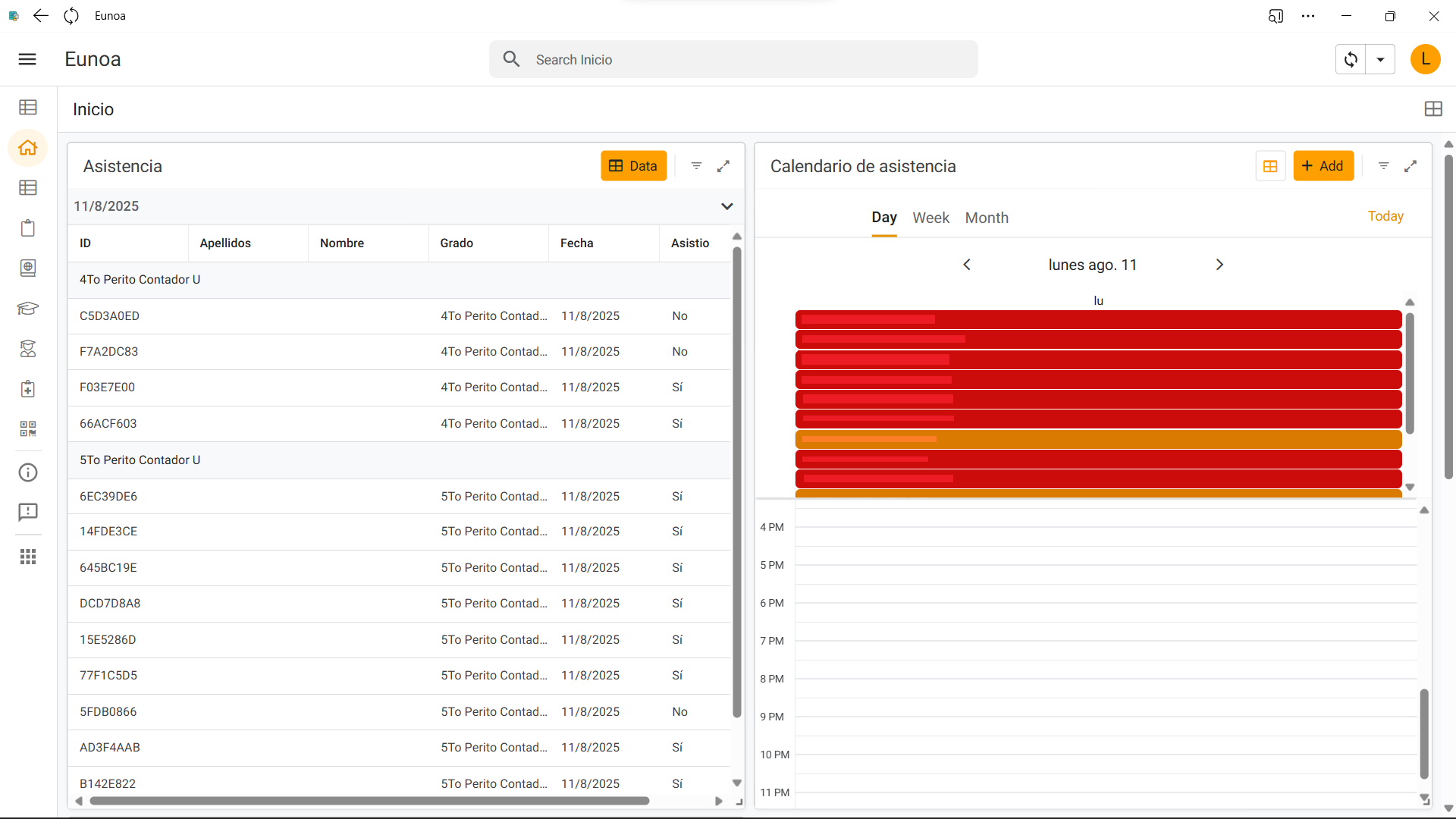Switch calendar to Month view

coord(987,218)
